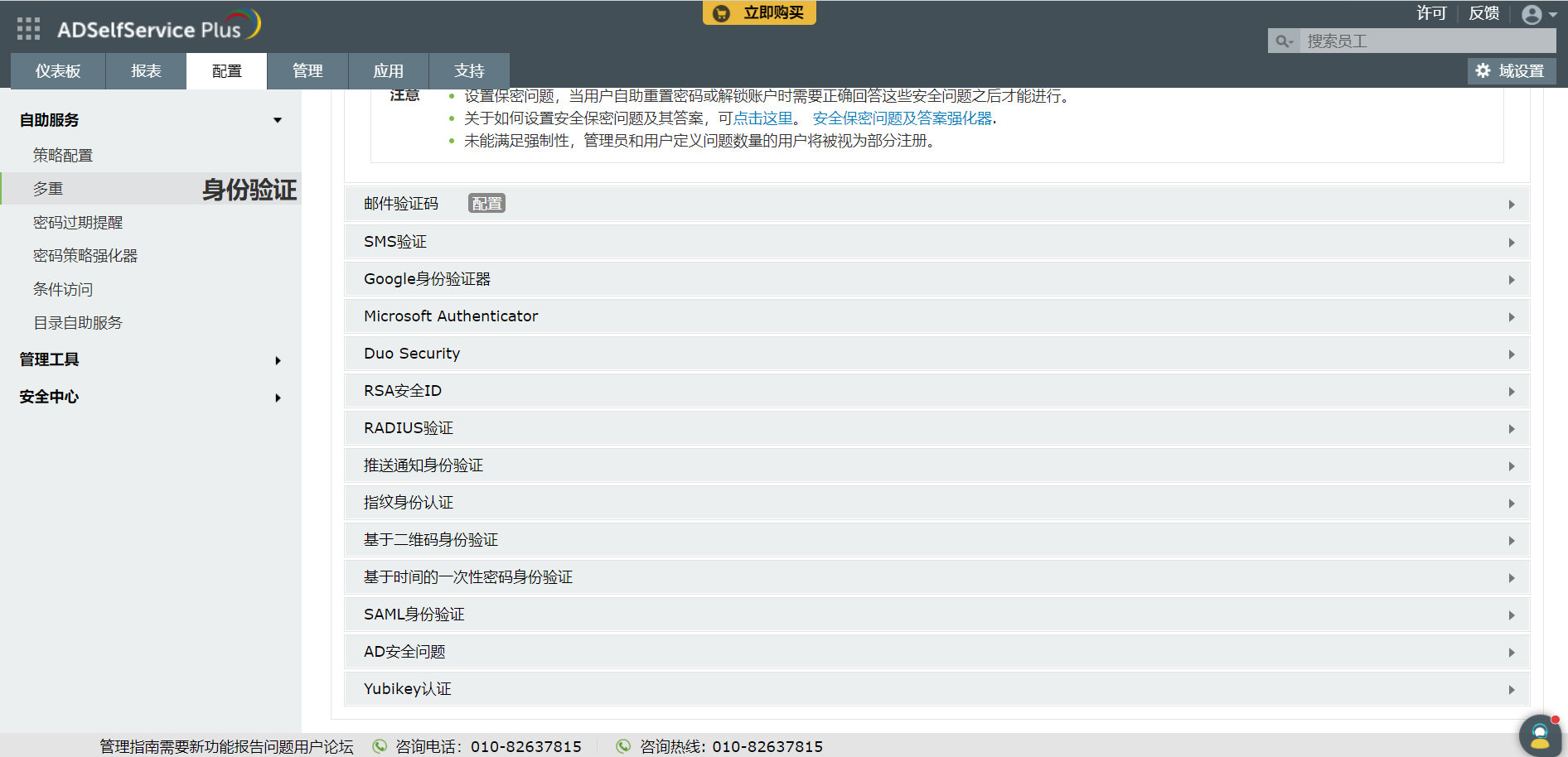Open the 用户论坛 footer link

coord(324,747)
